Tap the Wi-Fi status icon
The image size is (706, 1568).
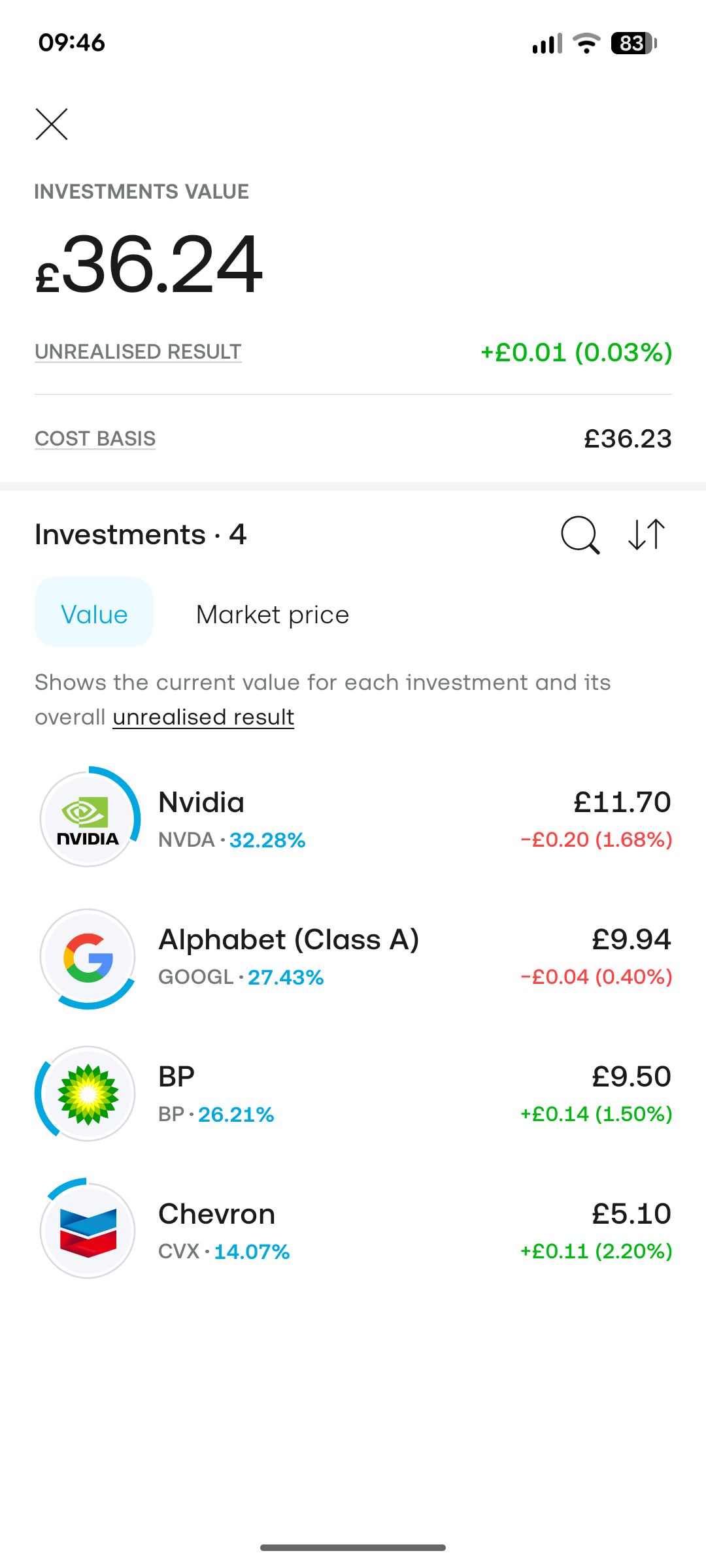tap(586, 43)
